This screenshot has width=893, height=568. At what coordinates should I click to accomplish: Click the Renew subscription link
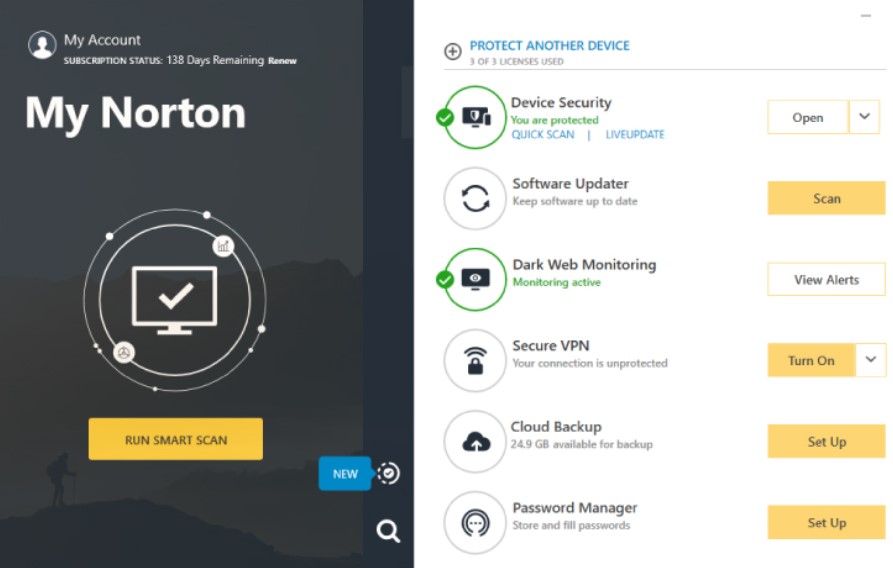282,61
